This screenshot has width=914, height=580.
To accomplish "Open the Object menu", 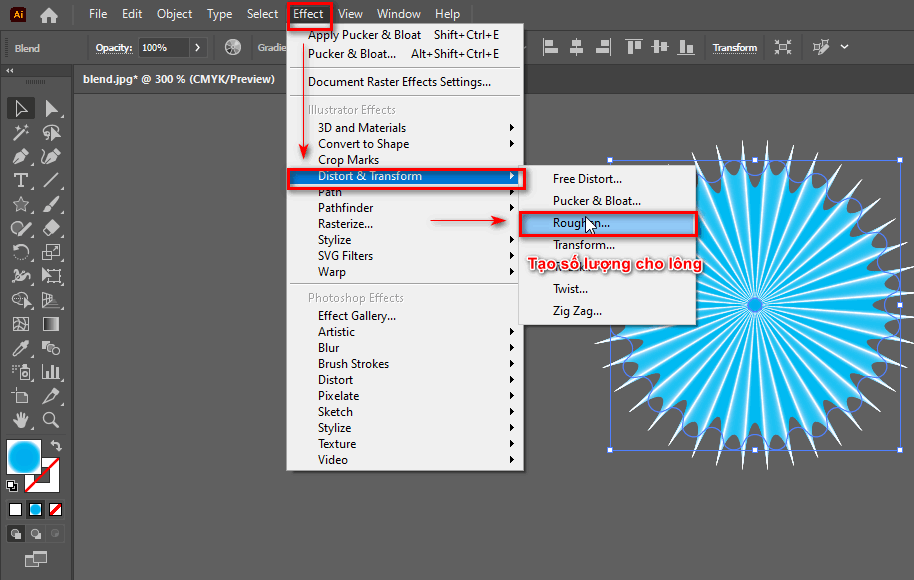I will [174, 14].
